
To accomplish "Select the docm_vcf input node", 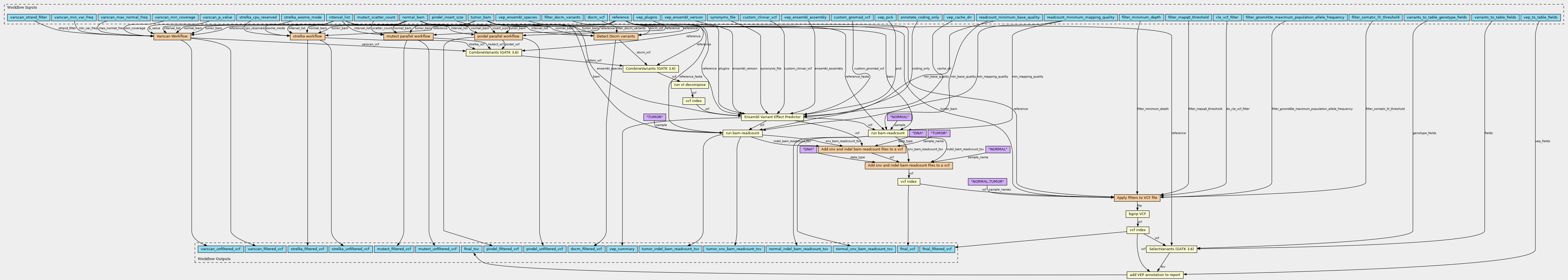I will tap(596, 18).
